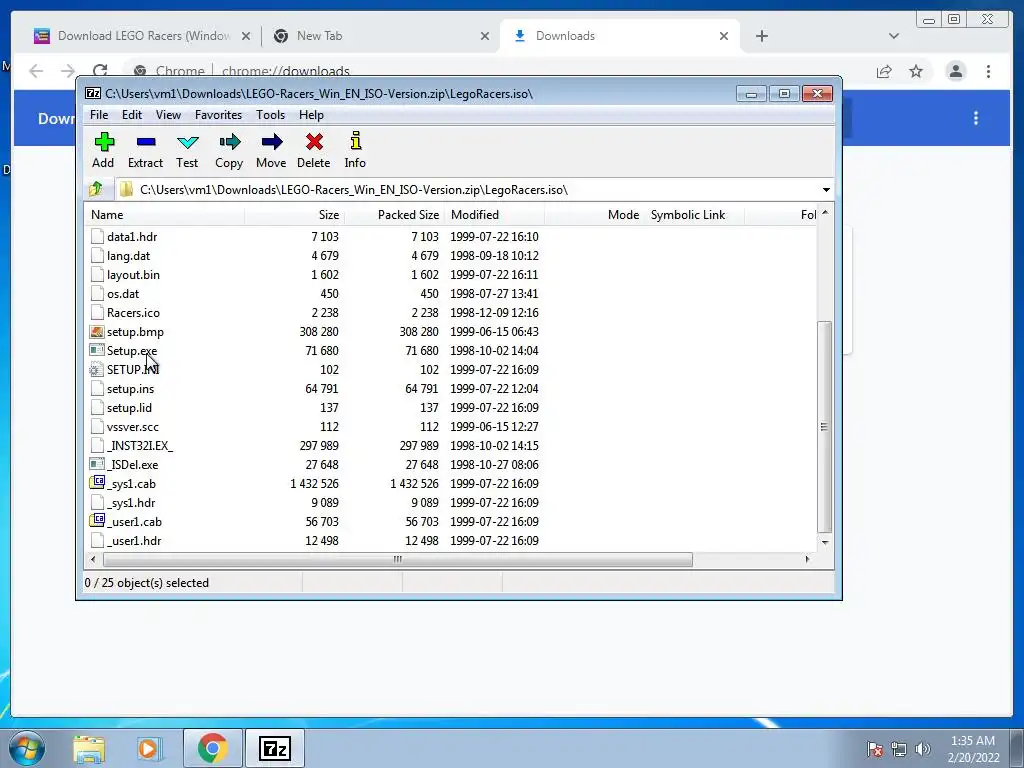Click the Delete toolbar icon
Viewport: 1024px width, 768px height.
pos(313,150)
